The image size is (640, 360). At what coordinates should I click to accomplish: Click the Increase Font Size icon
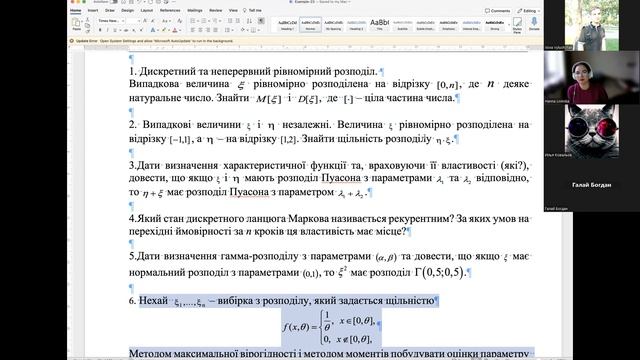click(x=144, y=20)
